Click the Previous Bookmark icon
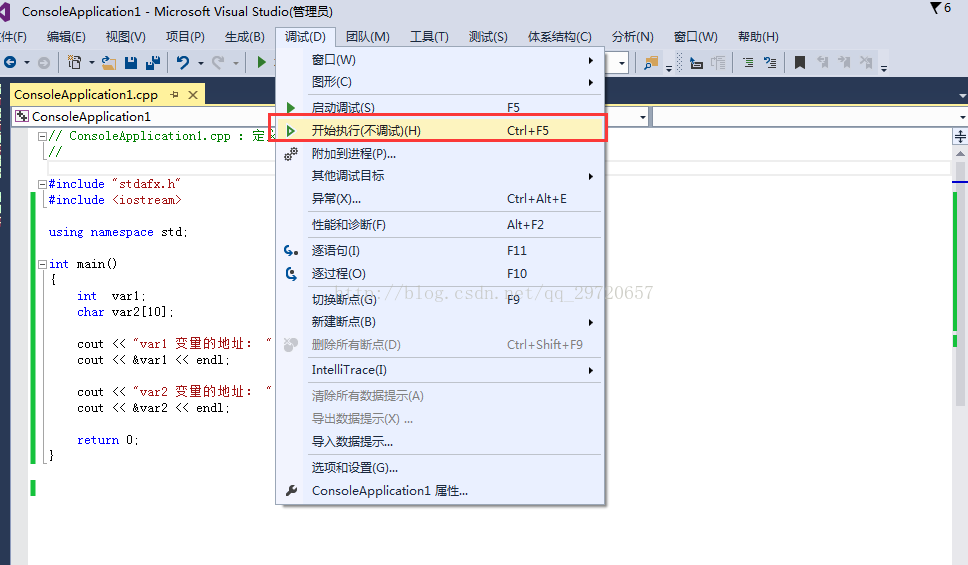This screenshot has width=968, height=565. pos(822,62)
